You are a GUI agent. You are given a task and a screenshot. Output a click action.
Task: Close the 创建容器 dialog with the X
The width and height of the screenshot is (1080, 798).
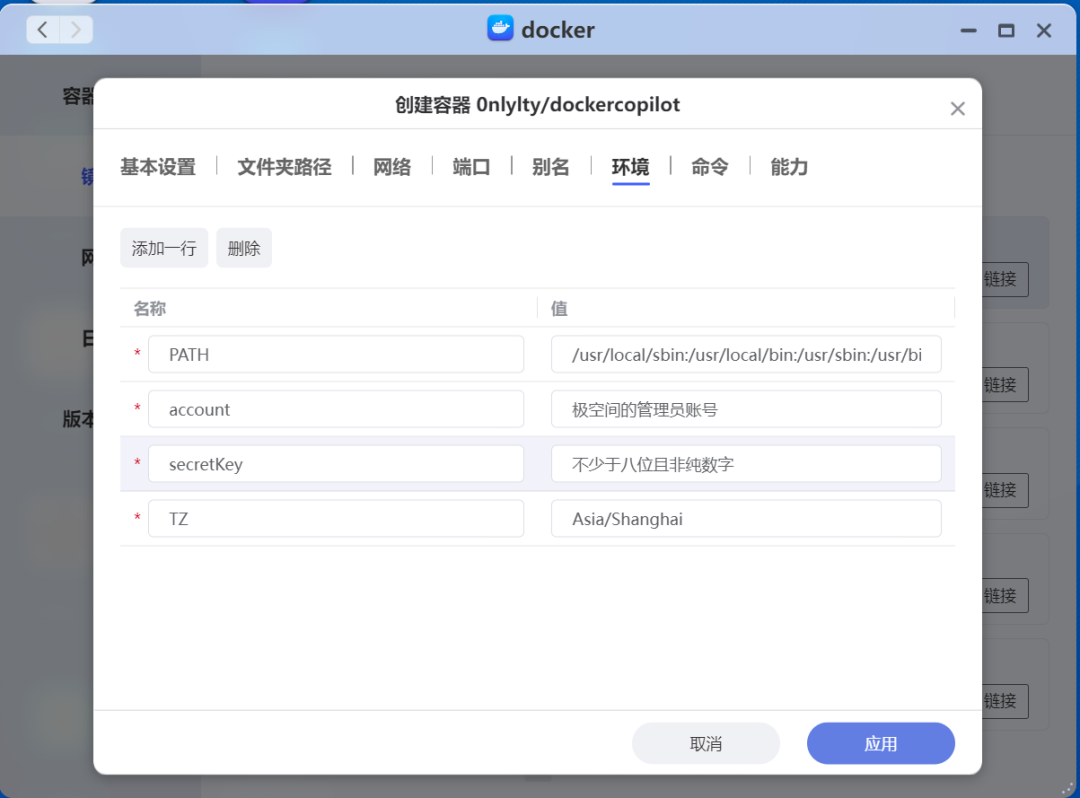pyautogui.click(x=957, y=108)
